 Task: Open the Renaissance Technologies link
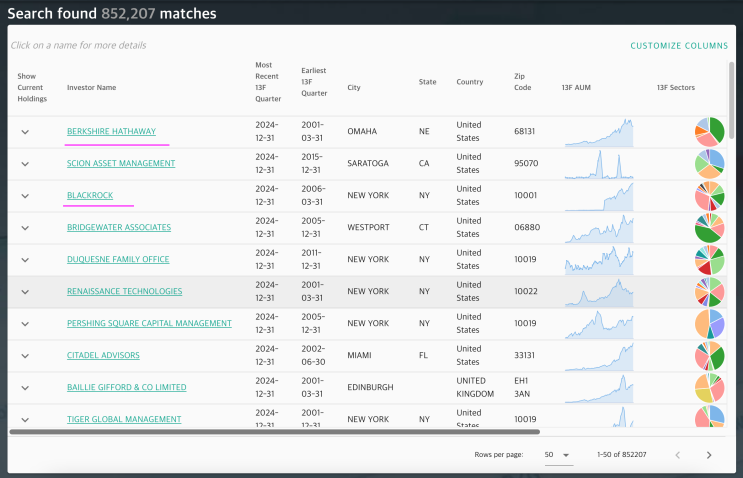point(125,291)
